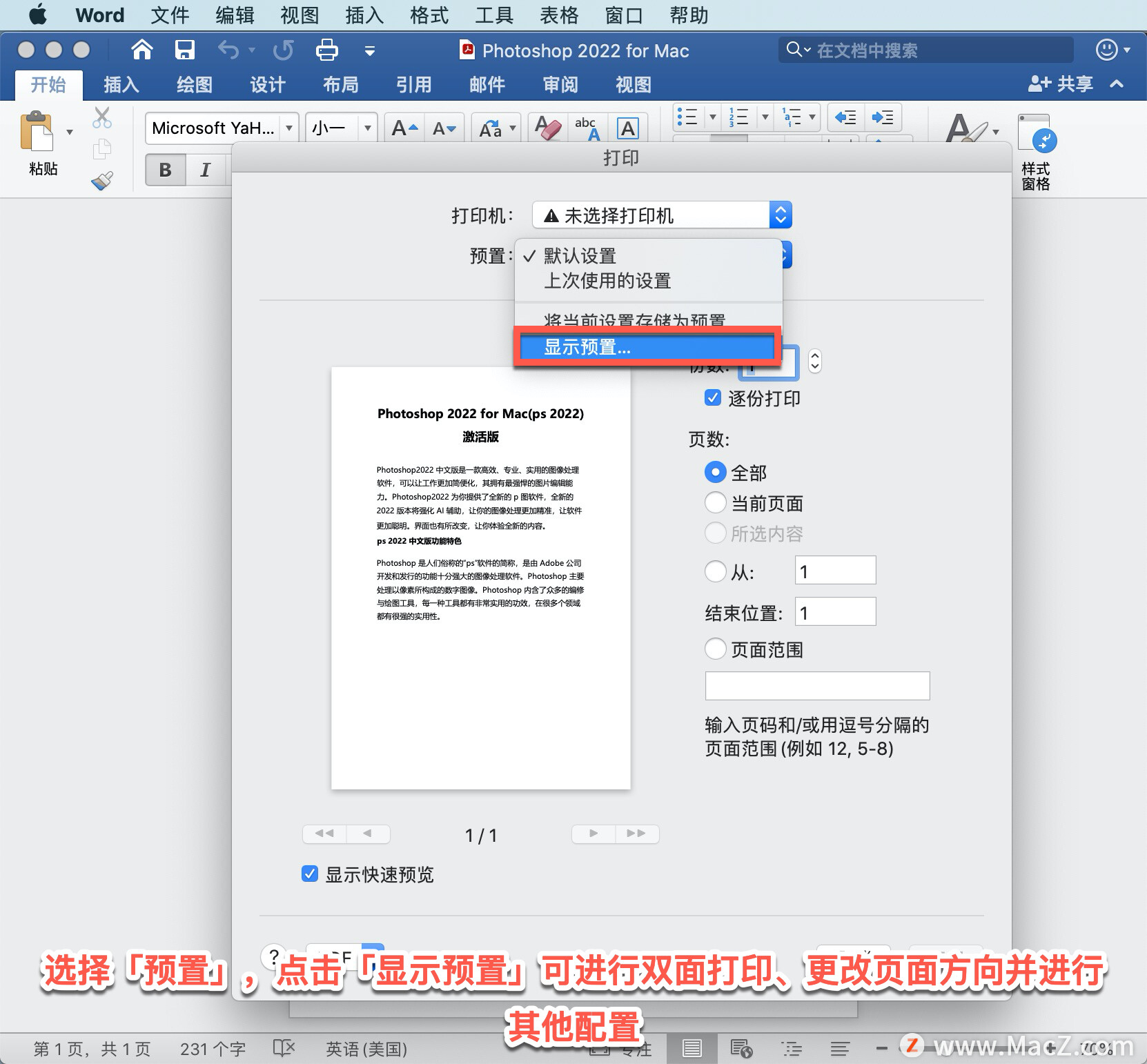Expand the multilevel list style arrow

point(812,117)
